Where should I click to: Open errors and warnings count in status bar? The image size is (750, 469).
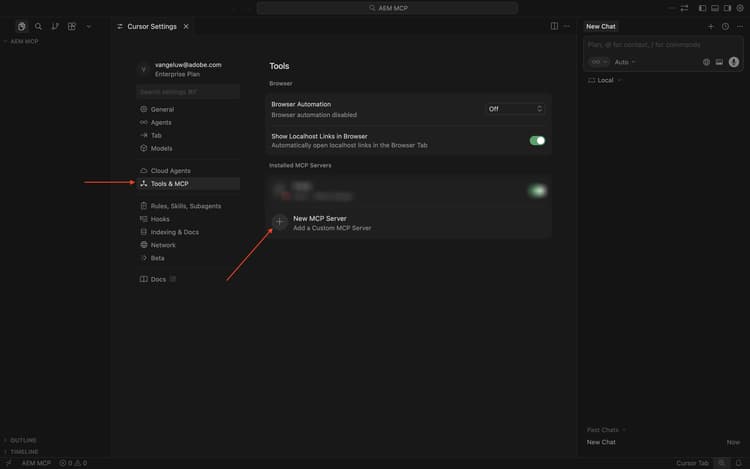pos(73,463)
